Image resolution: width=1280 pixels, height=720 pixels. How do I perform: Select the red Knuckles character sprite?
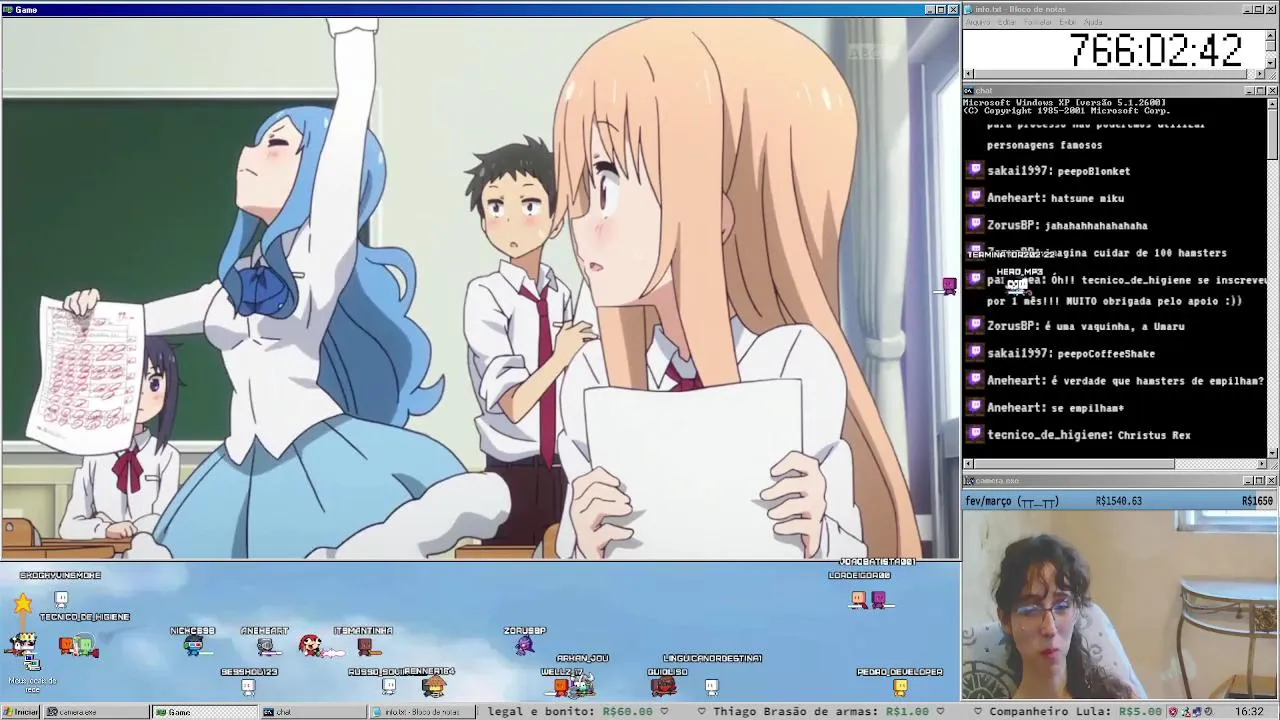click(x=312, y=645)
